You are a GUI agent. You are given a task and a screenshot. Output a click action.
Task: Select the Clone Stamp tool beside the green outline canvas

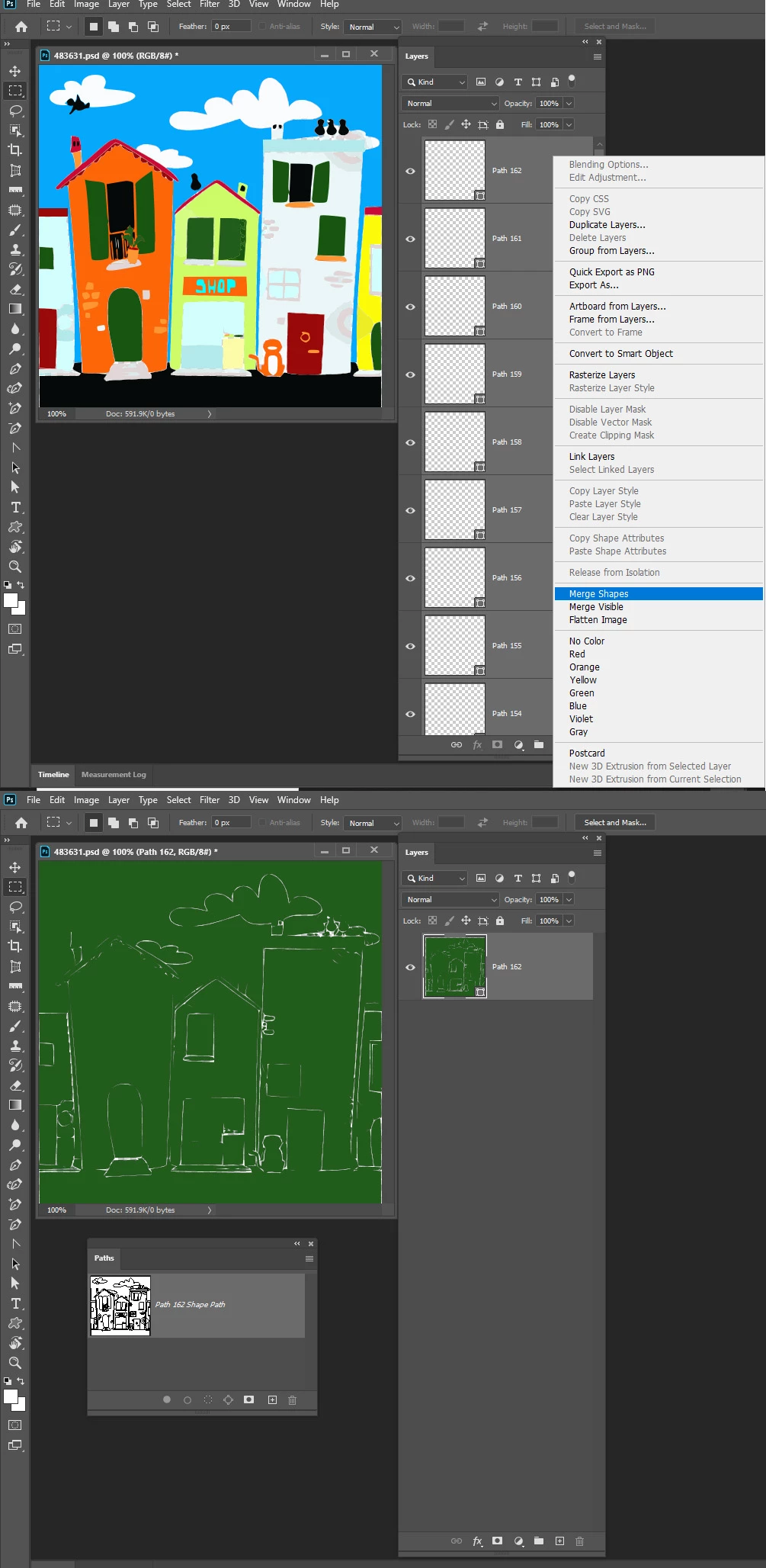(15, 1046)
